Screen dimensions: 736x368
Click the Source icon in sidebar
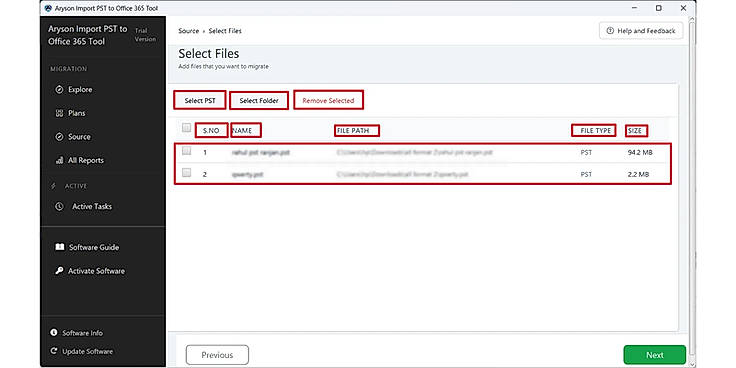pos(59,137)
